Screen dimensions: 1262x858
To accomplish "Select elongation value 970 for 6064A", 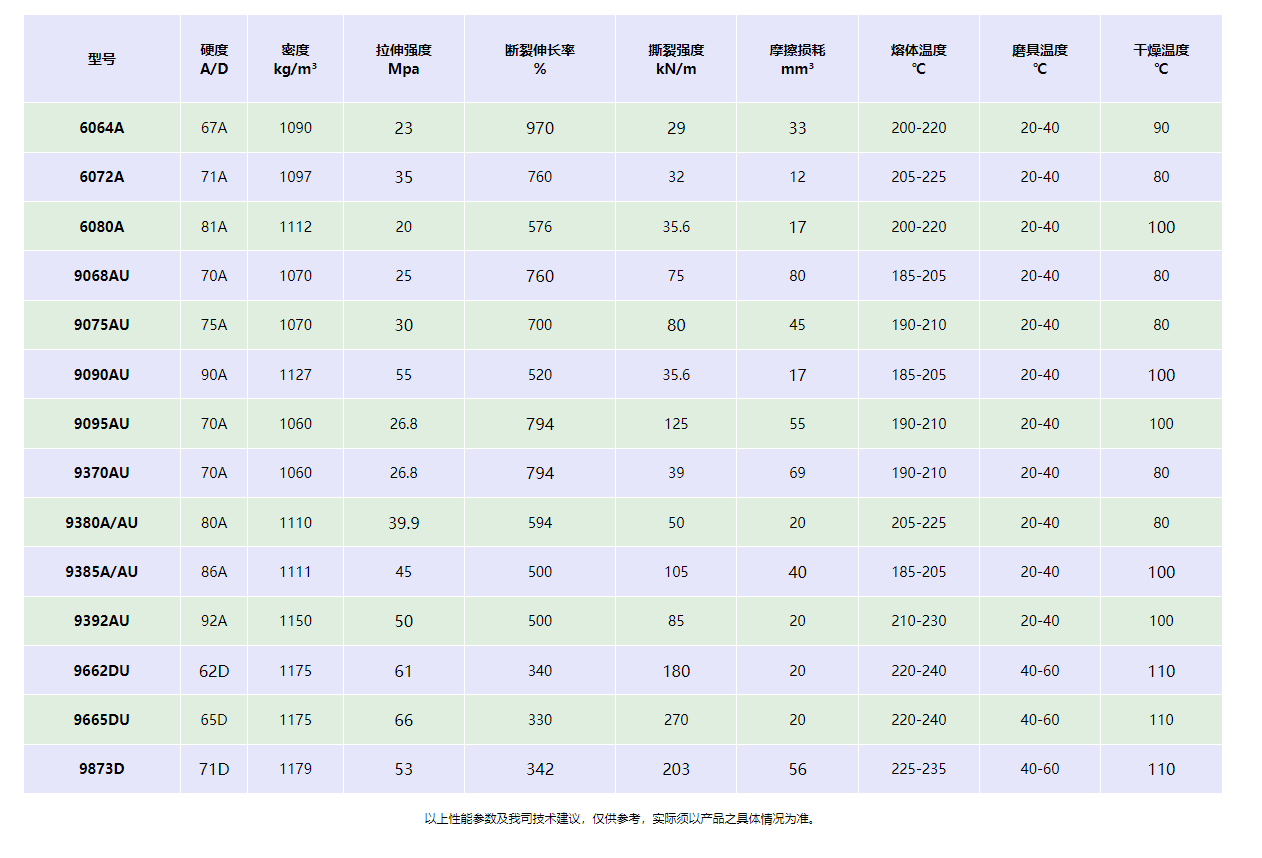I will 540,128.
